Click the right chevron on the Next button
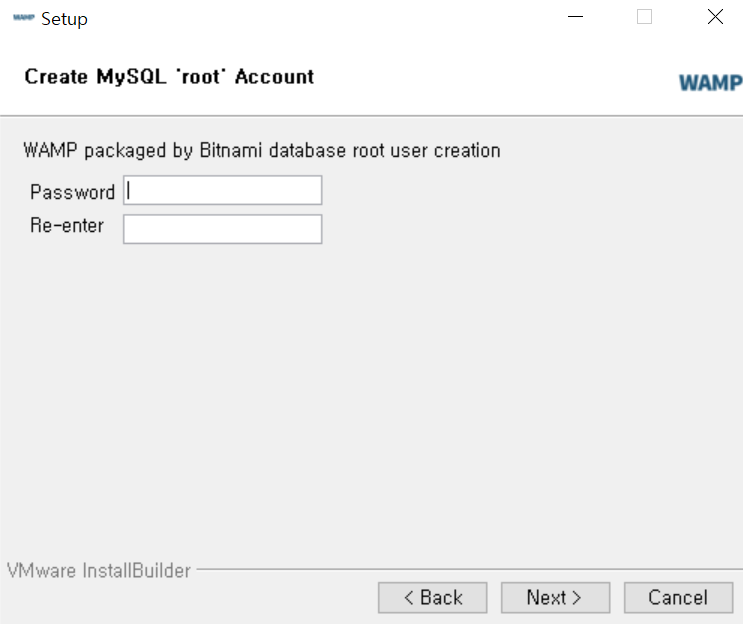This screenshot has height=624, width=743. [x=576, y=598]
